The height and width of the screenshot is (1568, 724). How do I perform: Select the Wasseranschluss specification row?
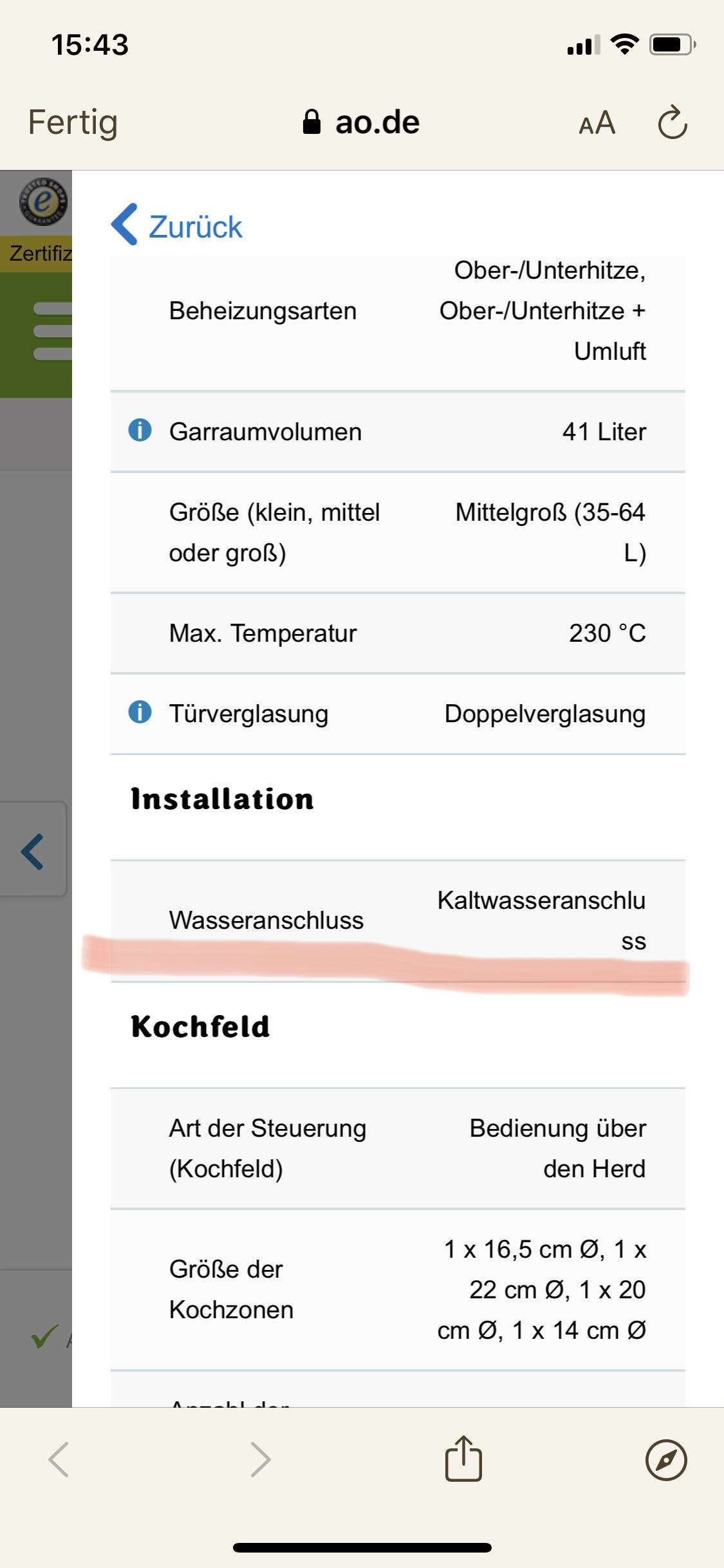pos(398,920)
